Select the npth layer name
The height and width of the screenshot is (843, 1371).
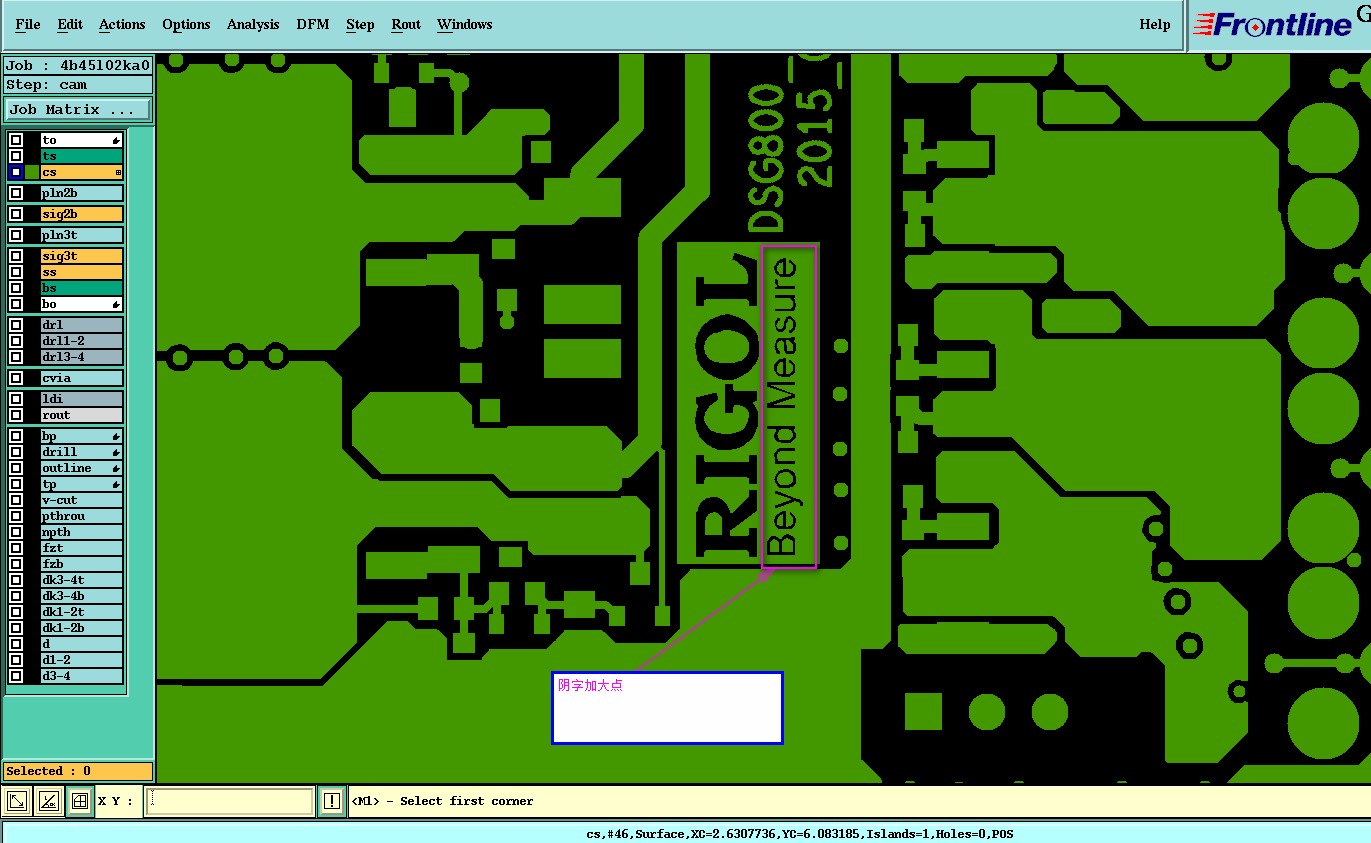pyautogui.click(x=82, y=532)
